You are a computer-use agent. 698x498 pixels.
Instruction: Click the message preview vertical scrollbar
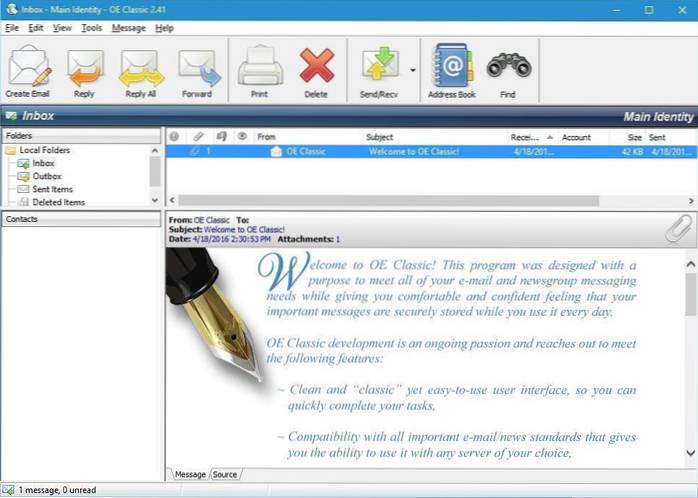click(x=690, y=360)
